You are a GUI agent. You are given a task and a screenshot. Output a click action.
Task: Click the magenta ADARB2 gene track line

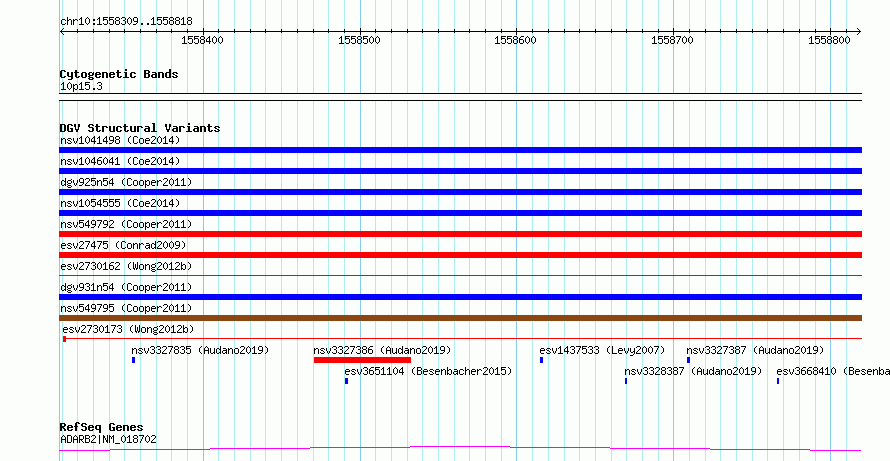460,449
